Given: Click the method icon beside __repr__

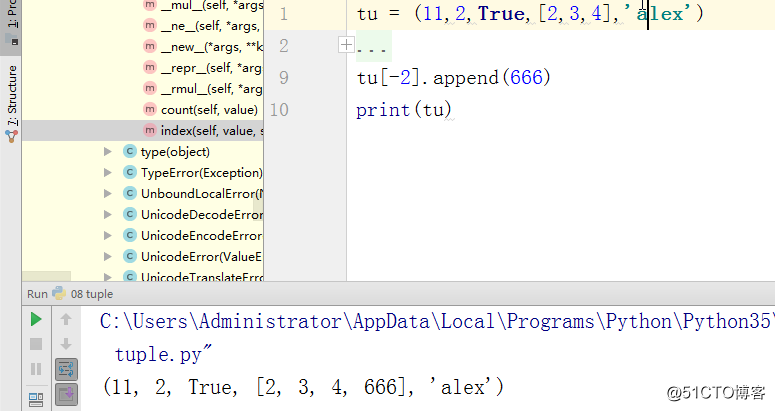Looking at the screenshot, I should tap(150, 67).
